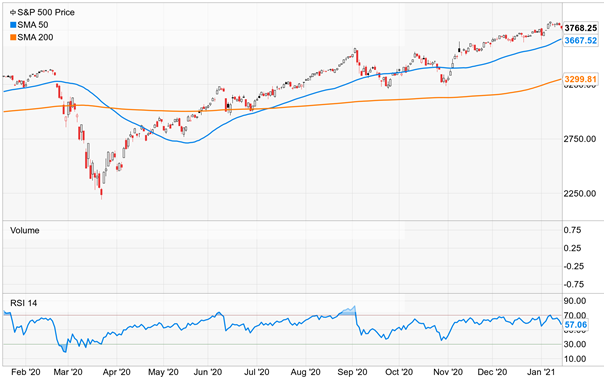
Task: Click the blue SMA 50 legend swatch
Action: tap(13, 25)
